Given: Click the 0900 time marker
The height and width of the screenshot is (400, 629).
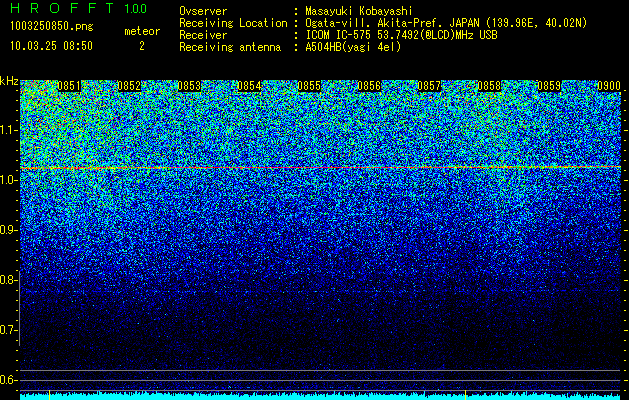Looking at the screenshot, I should (x=609, y=86).
